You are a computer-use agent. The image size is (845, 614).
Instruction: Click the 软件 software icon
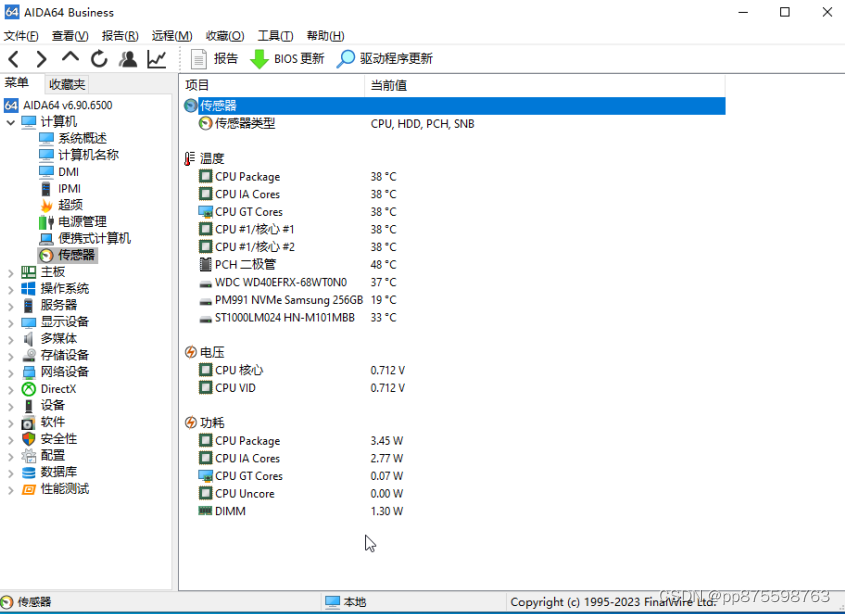point(29,423)
